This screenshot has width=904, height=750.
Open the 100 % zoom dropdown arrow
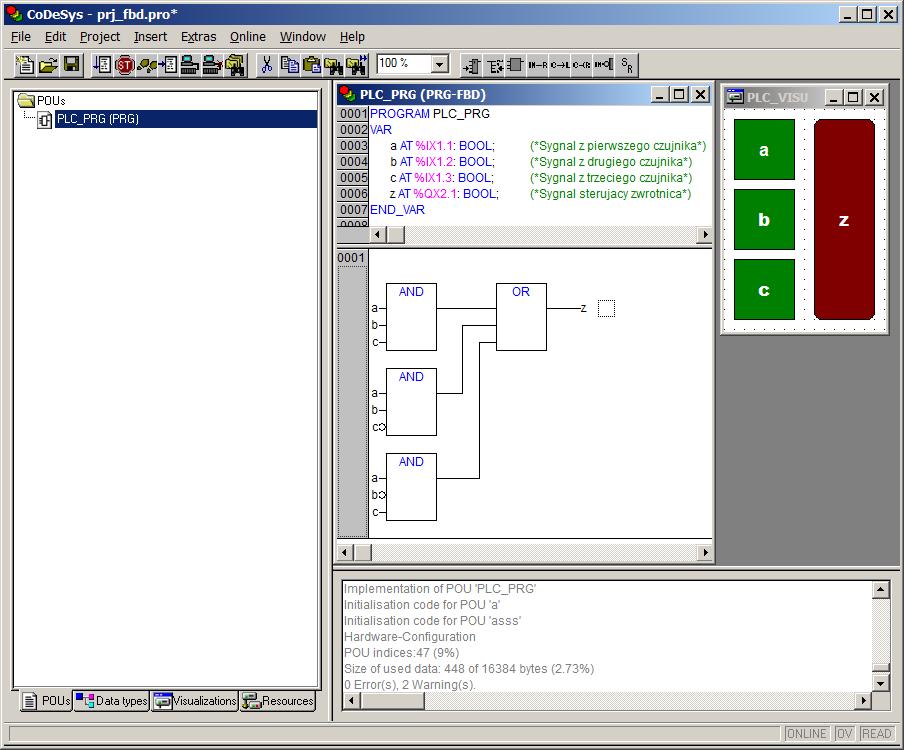click(x=439, y=64)
